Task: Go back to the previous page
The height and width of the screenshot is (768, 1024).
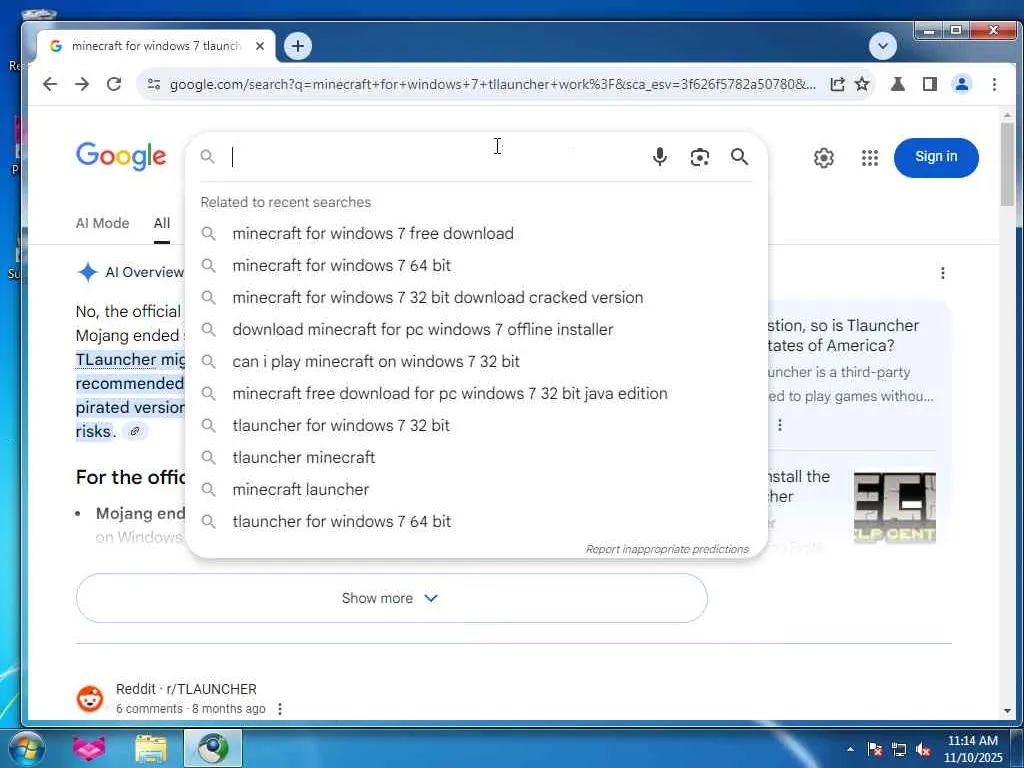Action: [x=50, y=84]
